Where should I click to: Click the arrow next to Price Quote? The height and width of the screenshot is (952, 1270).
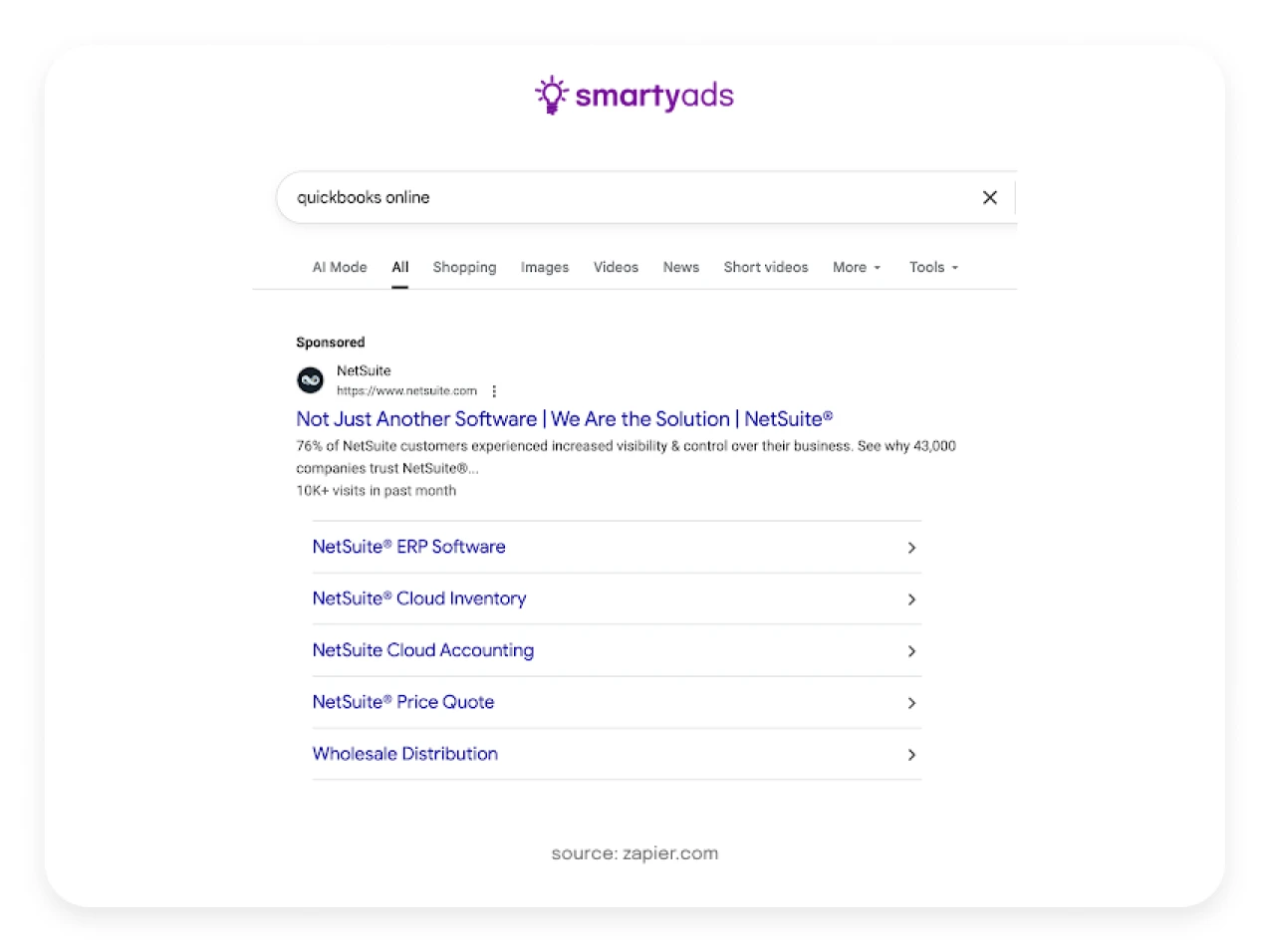tap(911, 703)
